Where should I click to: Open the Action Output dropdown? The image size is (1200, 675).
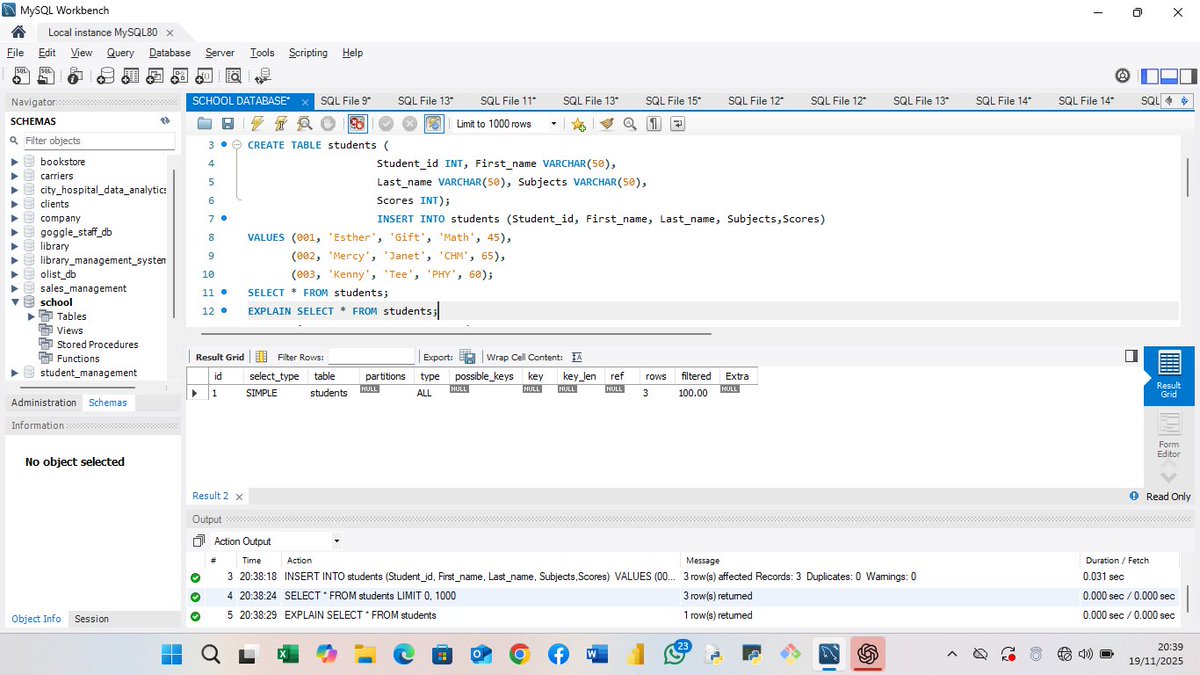(x=335, y=540)
